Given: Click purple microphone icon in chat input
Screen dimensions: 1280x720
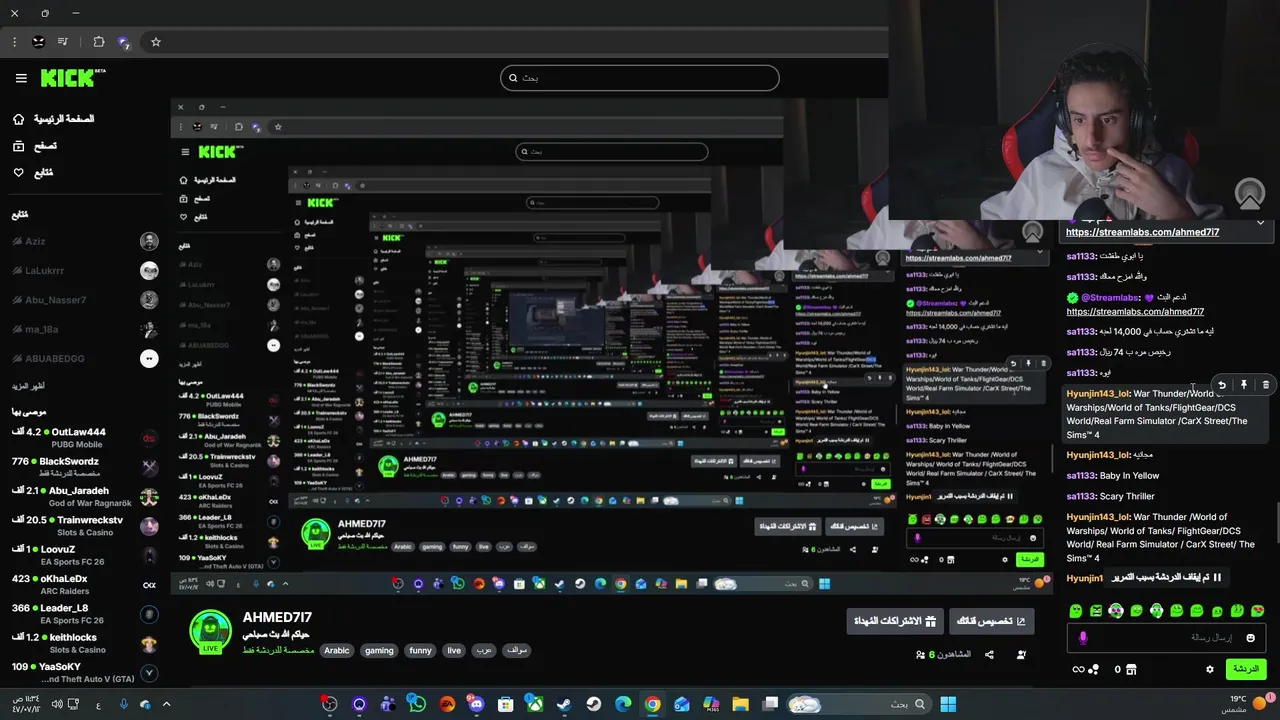Looking at the screenshot, I should [x=1083, y=638].
